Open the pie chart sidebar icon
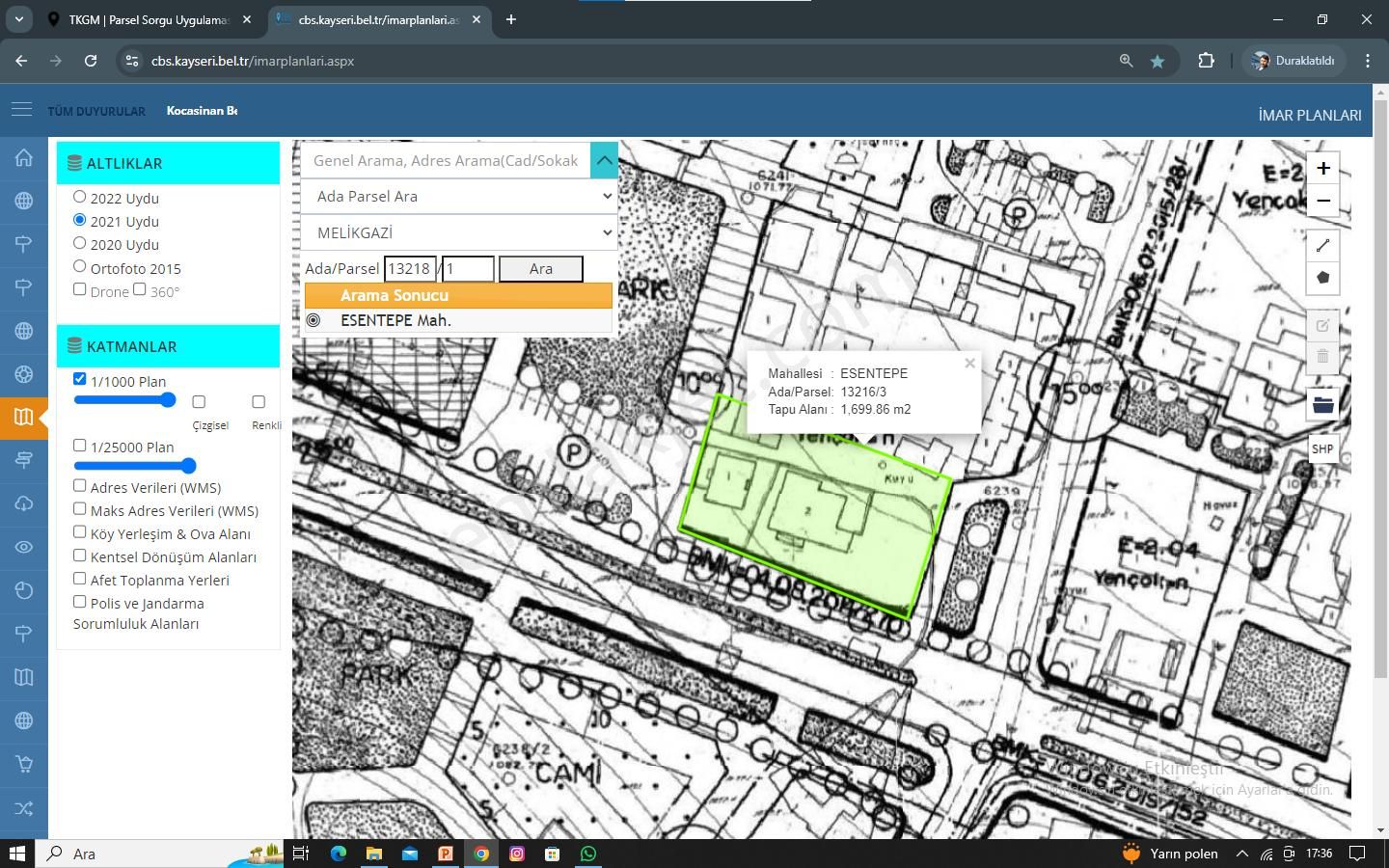 (x=23, y=590)
